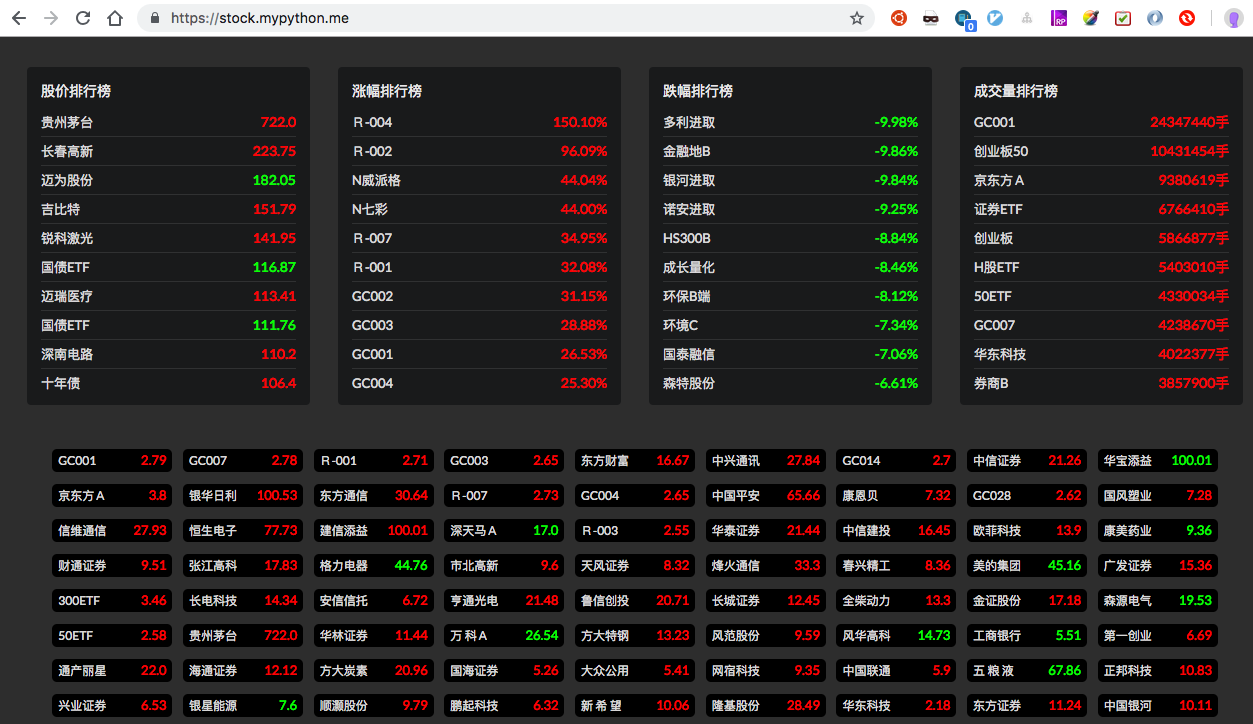
Task: Click the 隆基股份 28.49 tile
Action: tap(766, 706)
